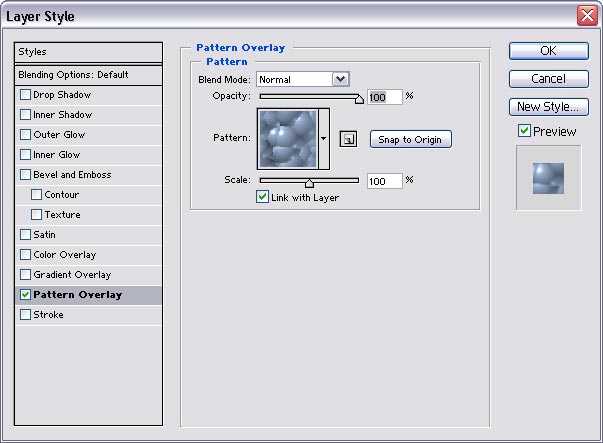Image resolution: width=603 pixels, height=443 pixels.
Task: Enable the Stroke checkbox
Action: 25,315
